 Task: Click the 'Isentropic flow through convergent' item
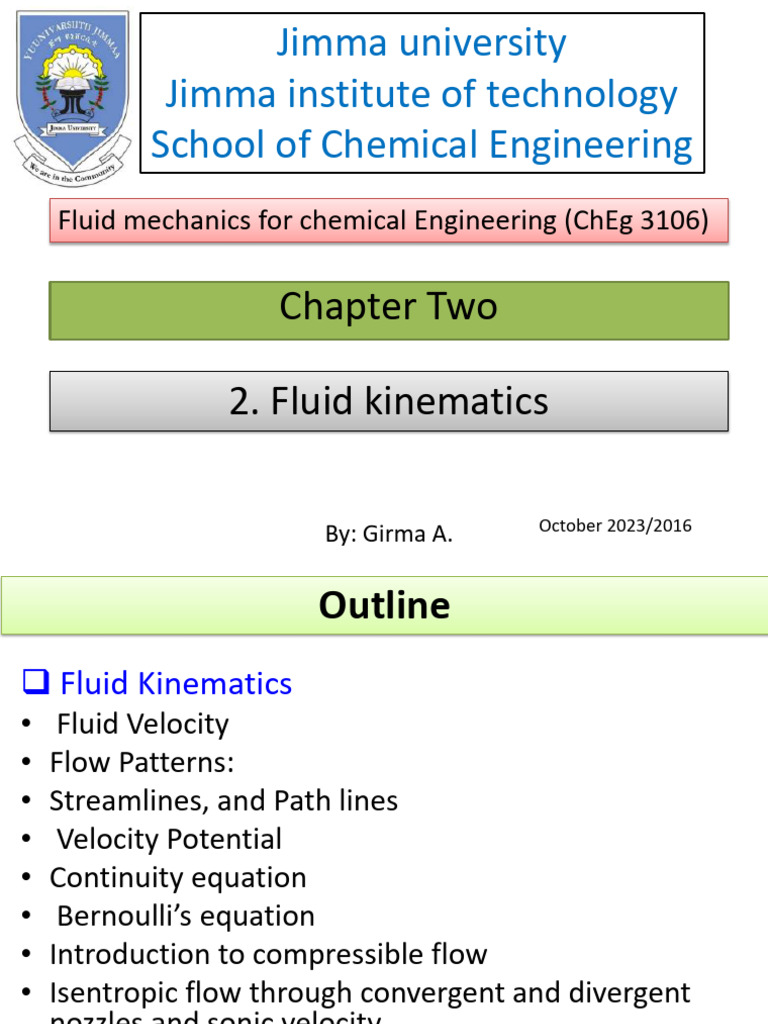370,993
